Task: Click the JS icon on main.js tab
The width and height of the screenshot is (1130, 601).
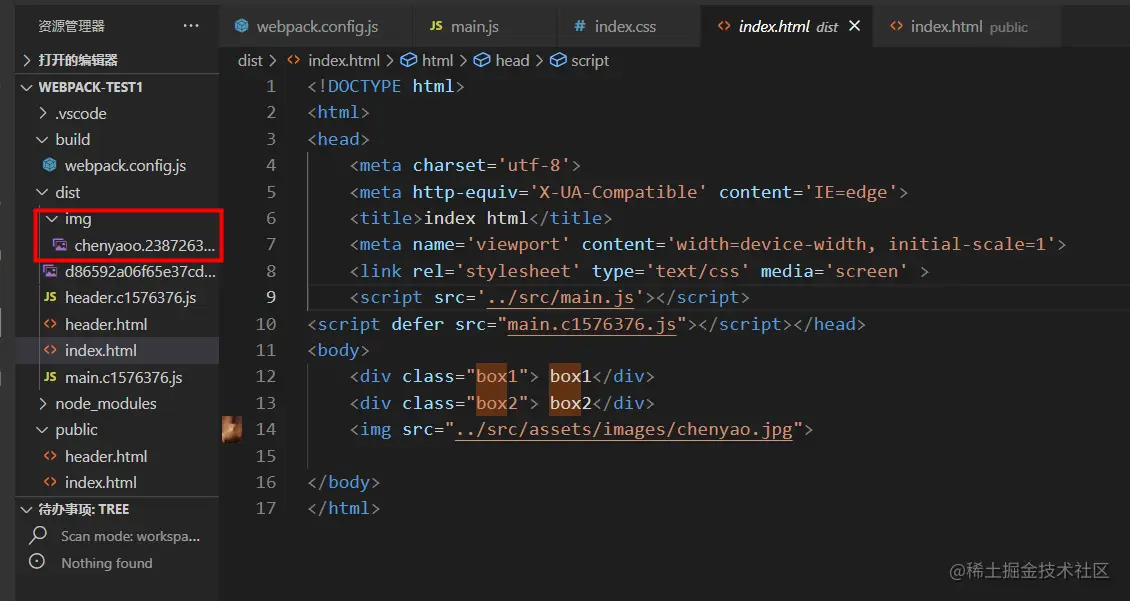Action: (x=436, y=26)
